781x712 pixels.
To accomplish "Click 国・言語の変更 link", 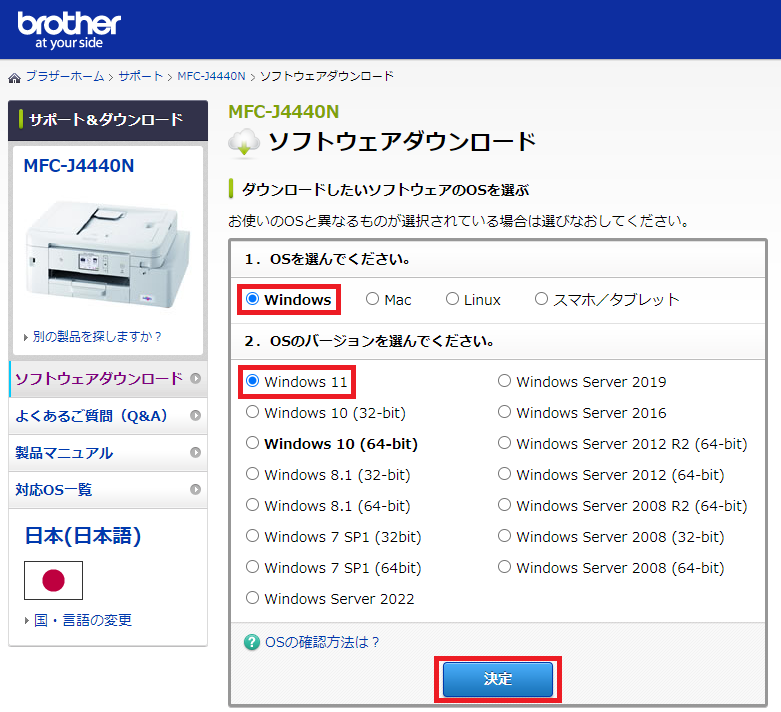I will [83, 620].
